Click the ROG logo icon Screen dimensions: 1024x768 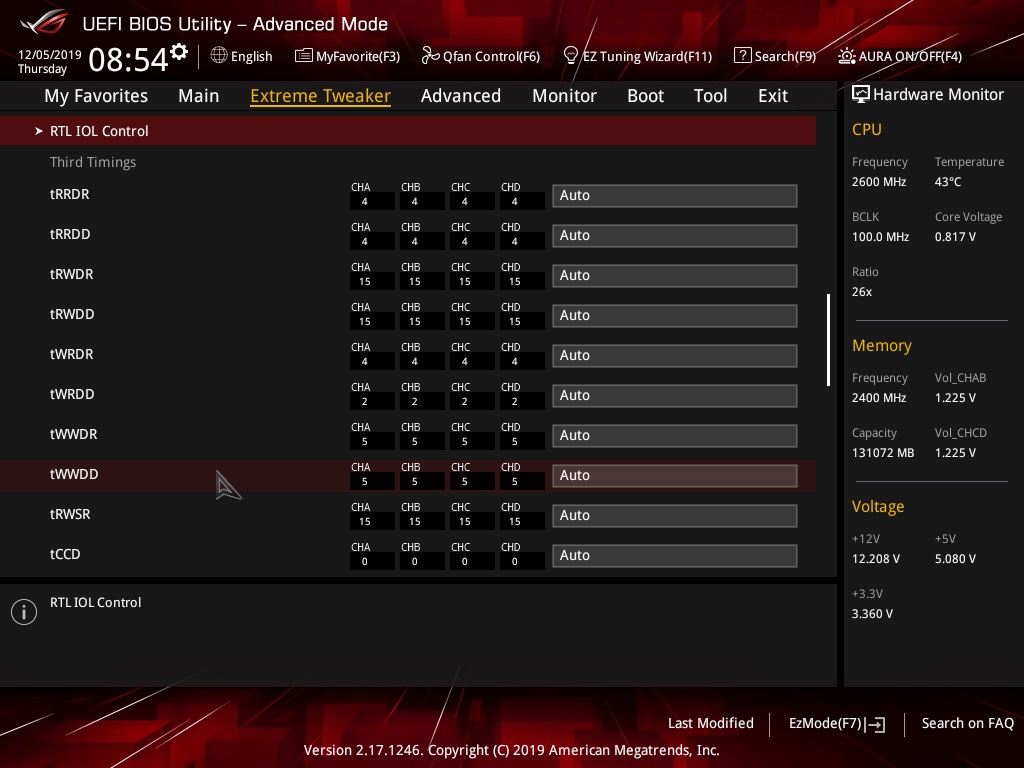coord(43,22)
